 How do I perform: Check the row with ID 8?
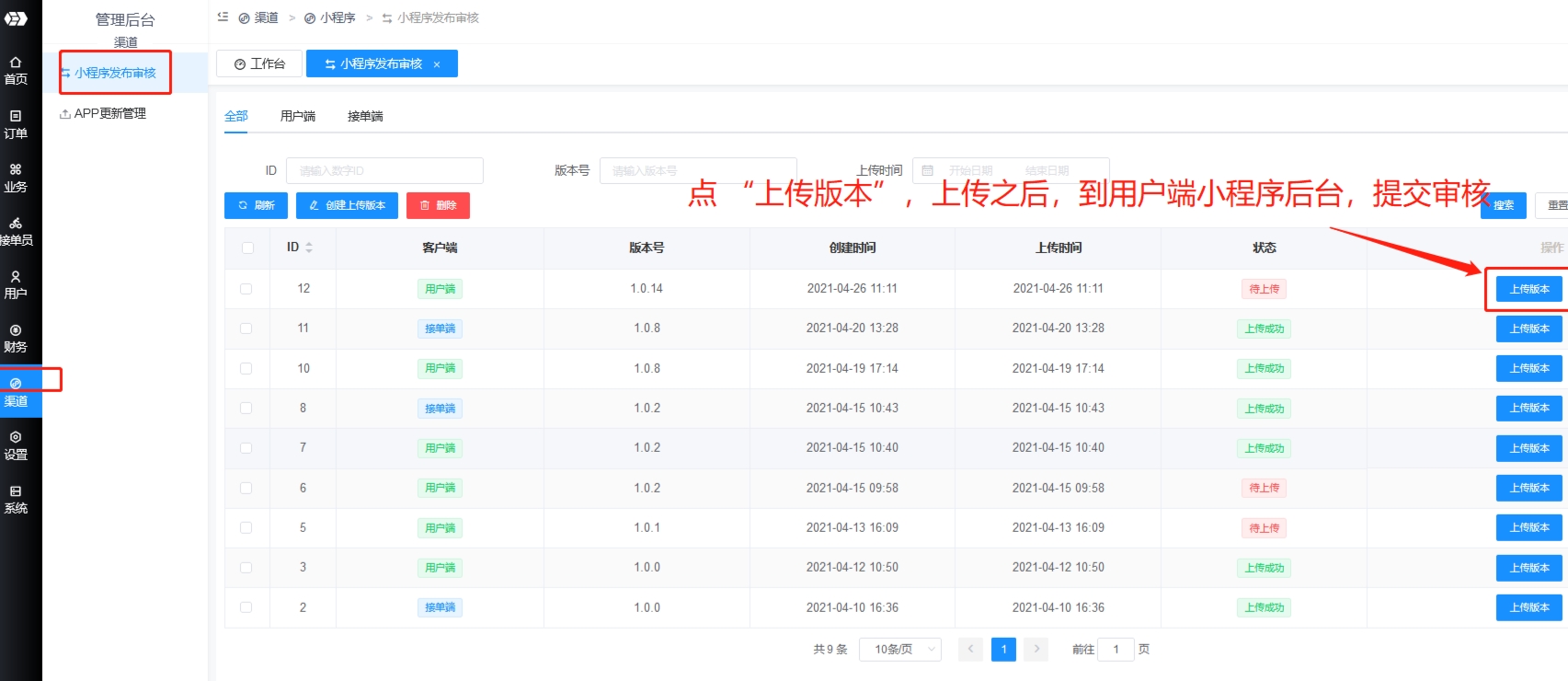[246, 409]
